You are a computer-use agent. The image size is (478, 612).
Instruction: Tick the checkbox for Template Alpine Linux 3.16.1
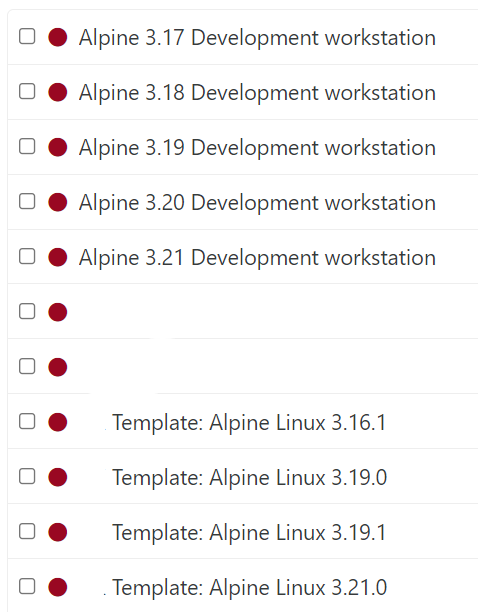pyautogui.click(x=27, y=421)
